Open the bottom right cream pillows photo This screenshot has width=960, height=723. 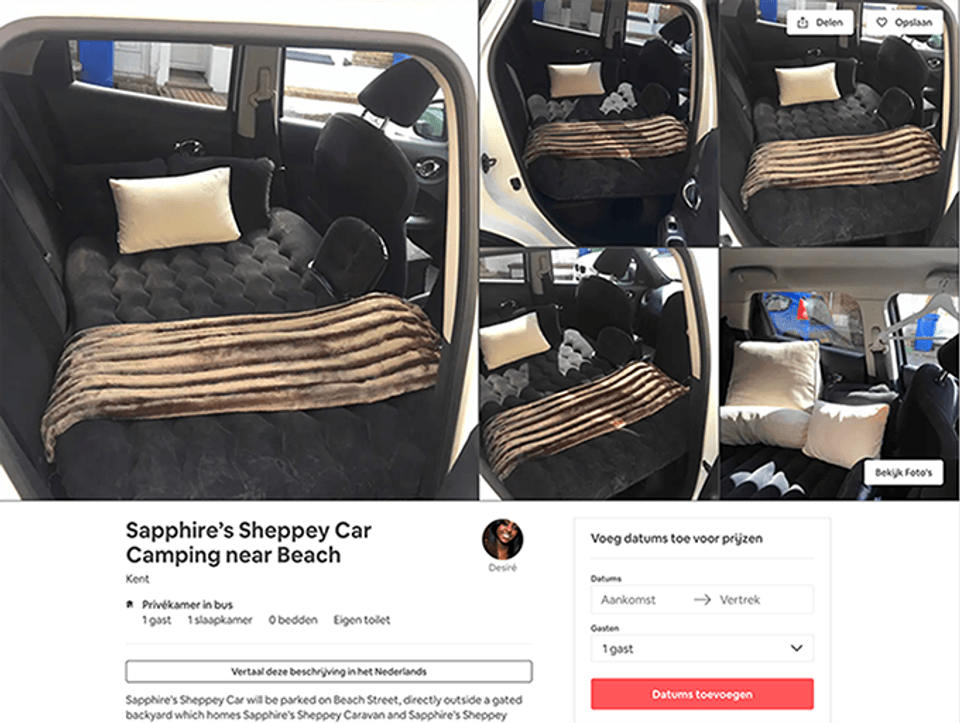pyautogui.click(x=839, y=374)
